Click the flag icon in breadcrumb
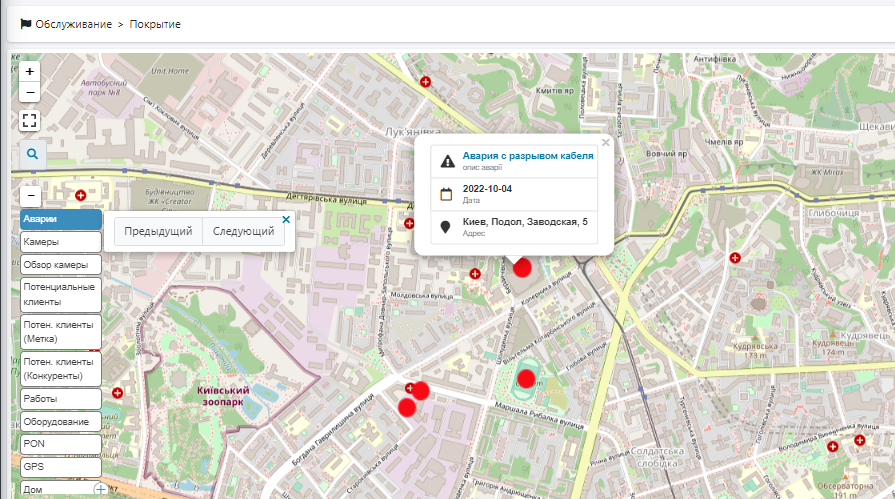This screenshot has height=499, width=895. coord(26,23)
